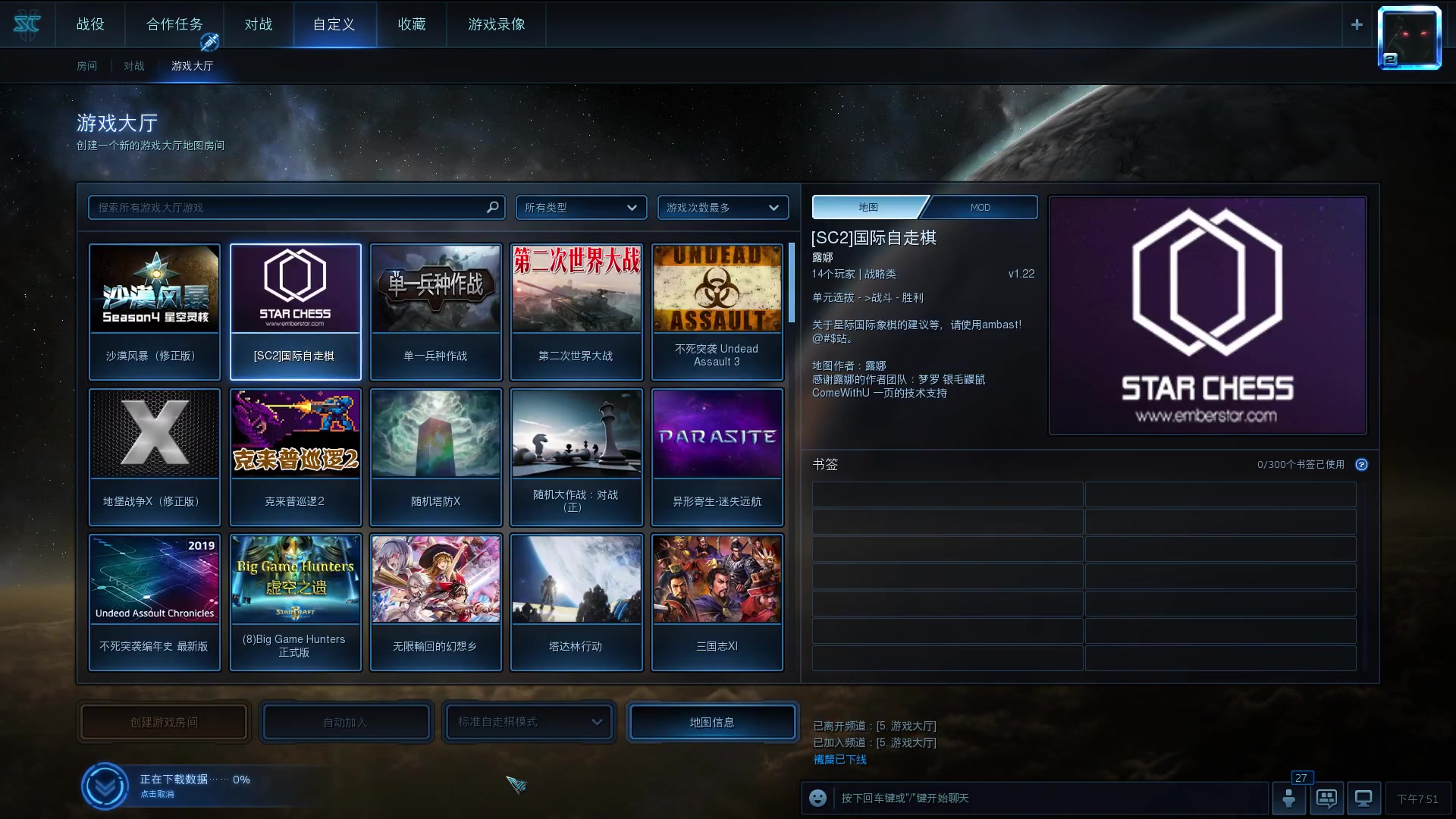The height and width of the screenshot is (819, 1456).
Task: Expand the 标准自走棋模式 mode dropdown
Action: click(x=529, y=722)
